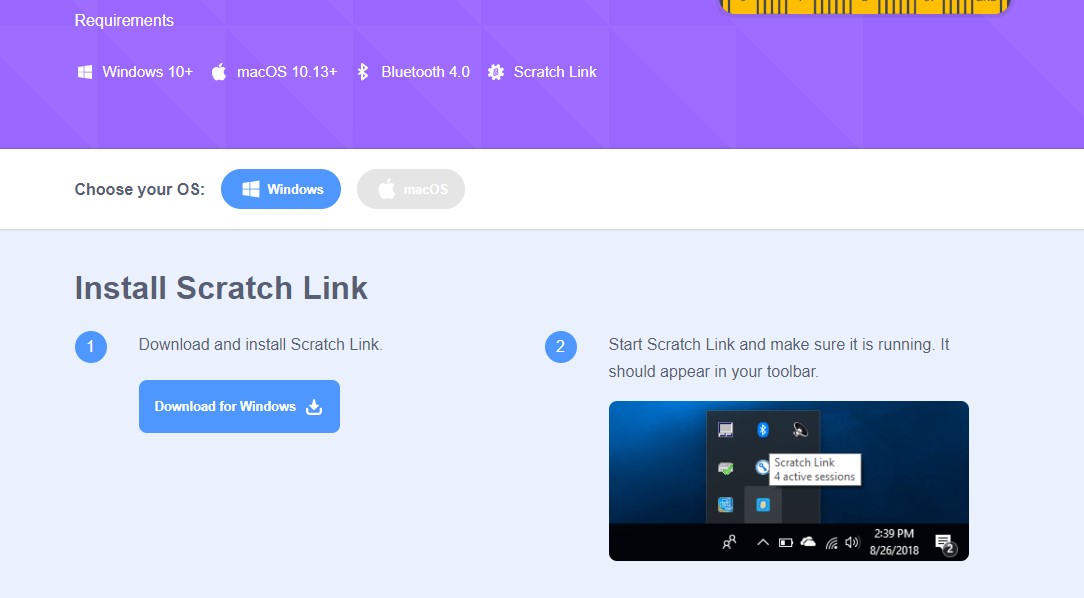The image size is (1084, 598).
Task: Open the notification center icon with badge 2
Action: 945,544
